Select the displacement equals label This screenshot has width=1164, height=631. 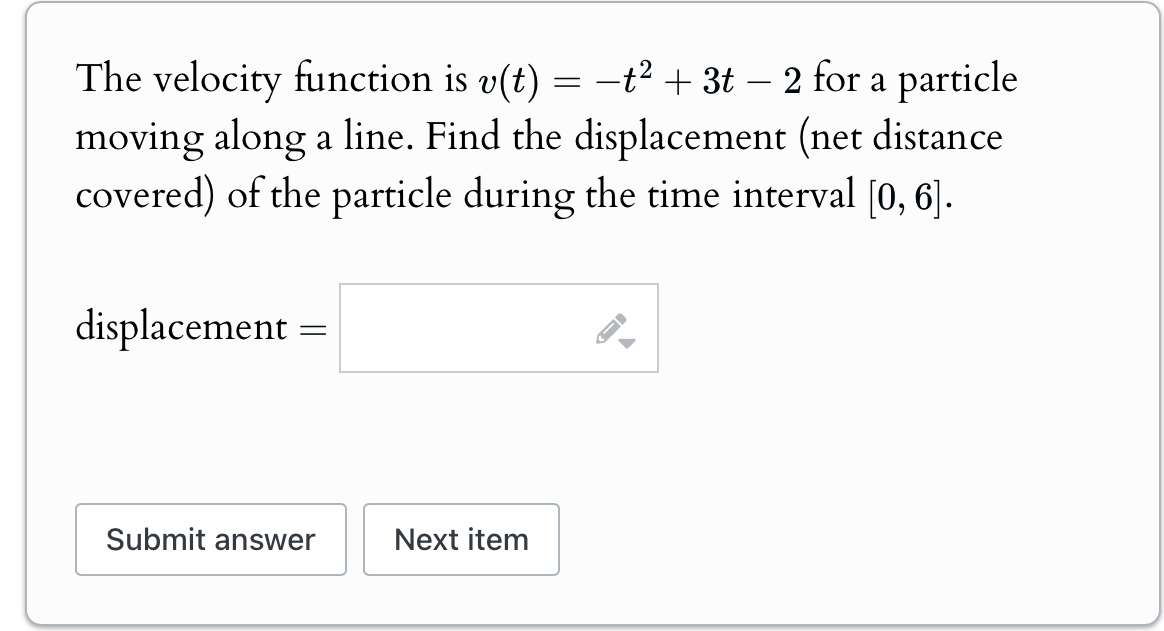click(196, 327)
